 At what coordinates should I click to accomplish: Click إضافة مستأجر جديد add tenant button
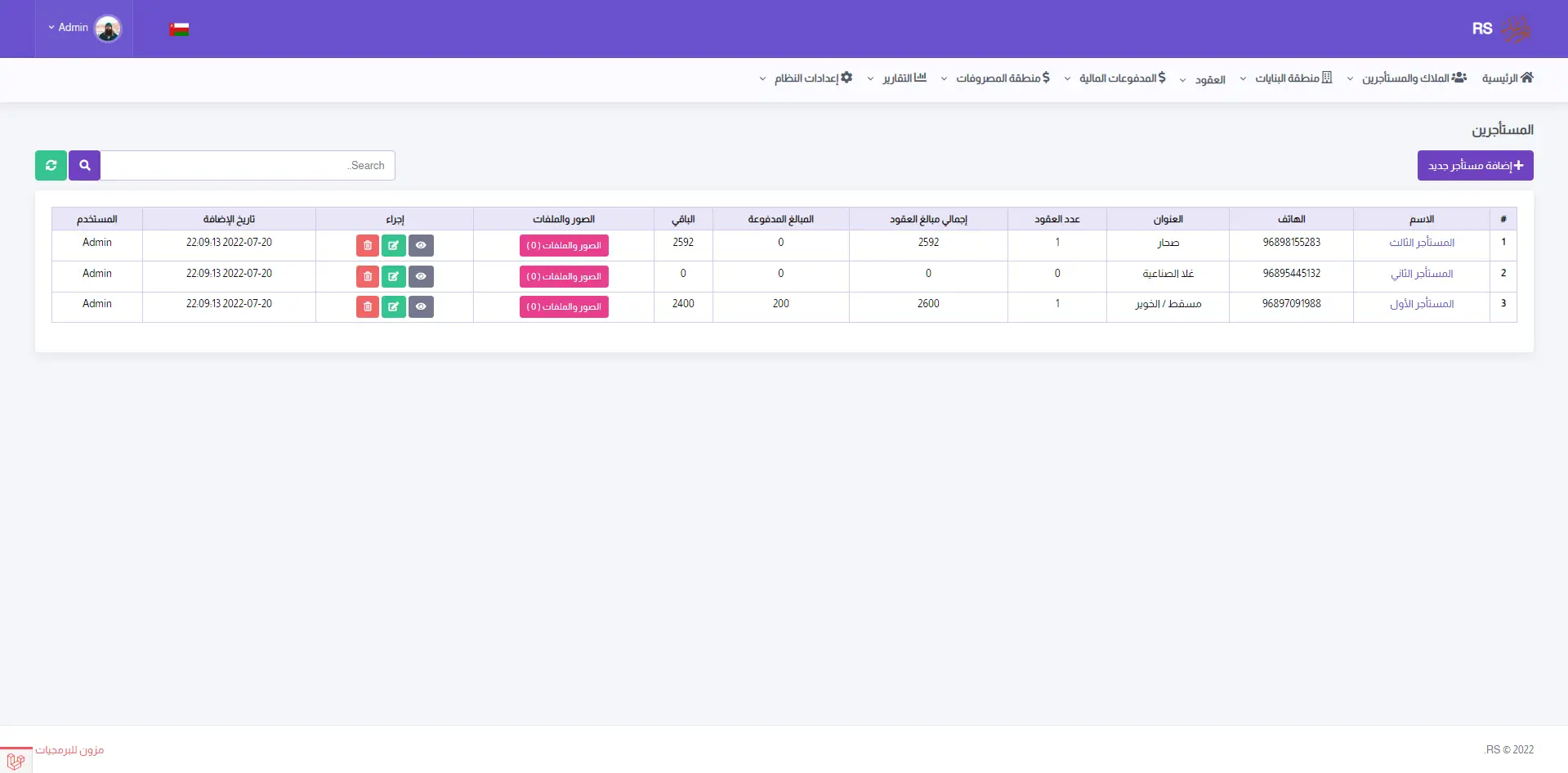click(x=1475, y=165)
